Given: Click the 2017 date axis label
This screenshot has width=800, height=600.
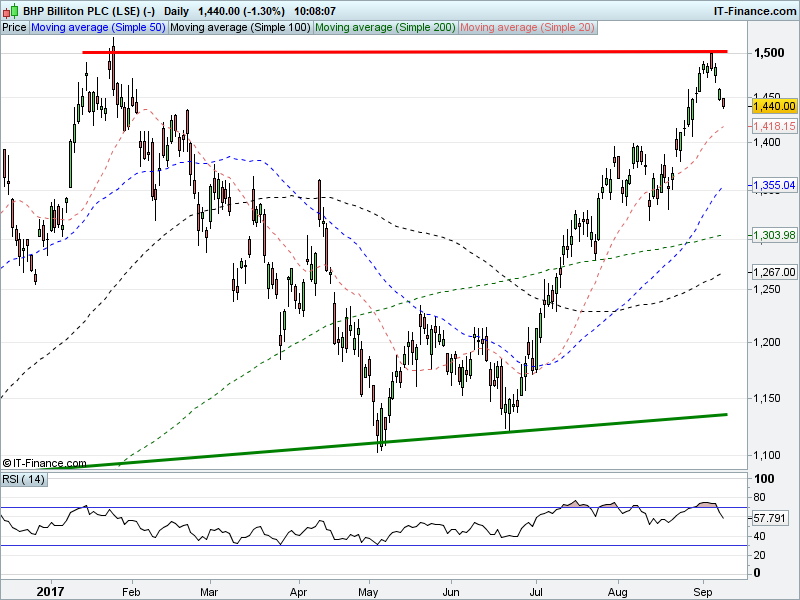Looking at the screenshot, I should 51,592.
